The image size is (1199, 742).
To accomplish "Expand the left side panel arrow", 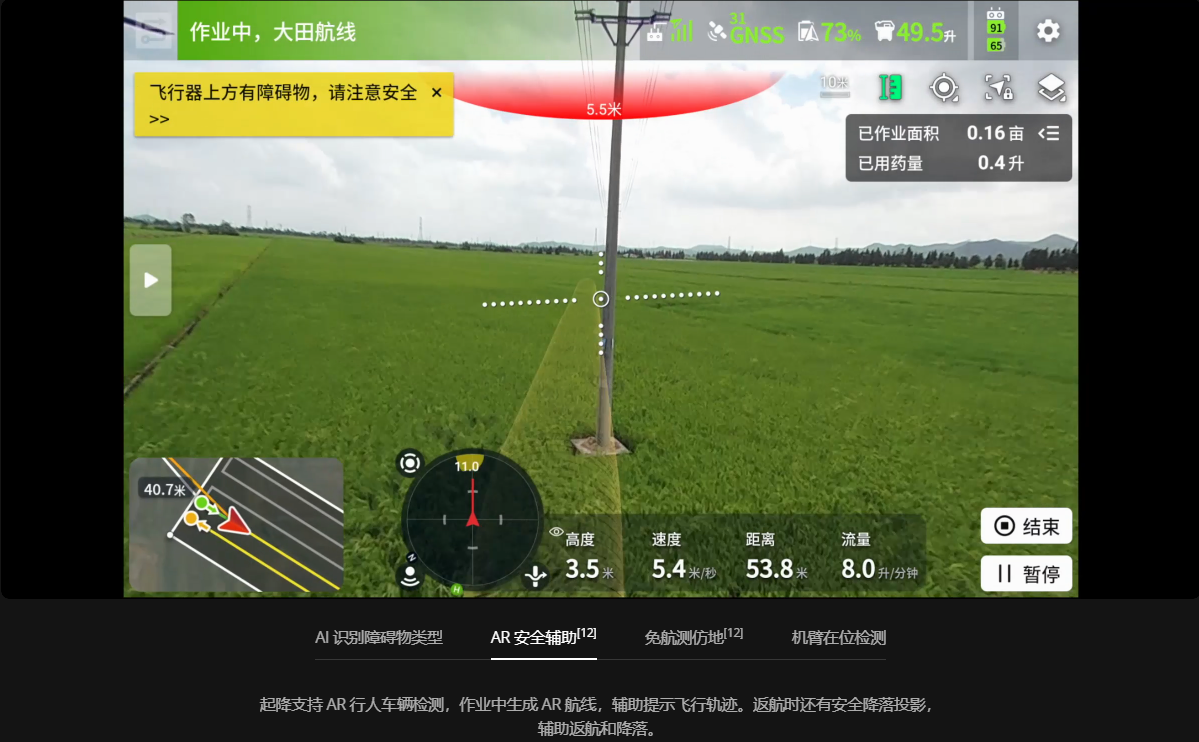I will (150, 280).
